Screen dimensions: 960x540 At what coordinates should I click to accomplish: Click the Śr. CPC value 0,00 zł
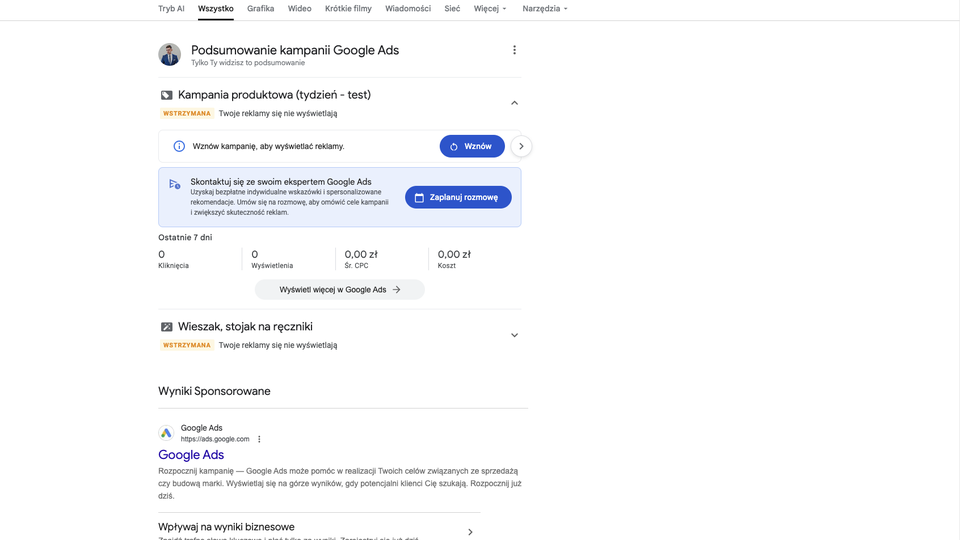(361, 254)
